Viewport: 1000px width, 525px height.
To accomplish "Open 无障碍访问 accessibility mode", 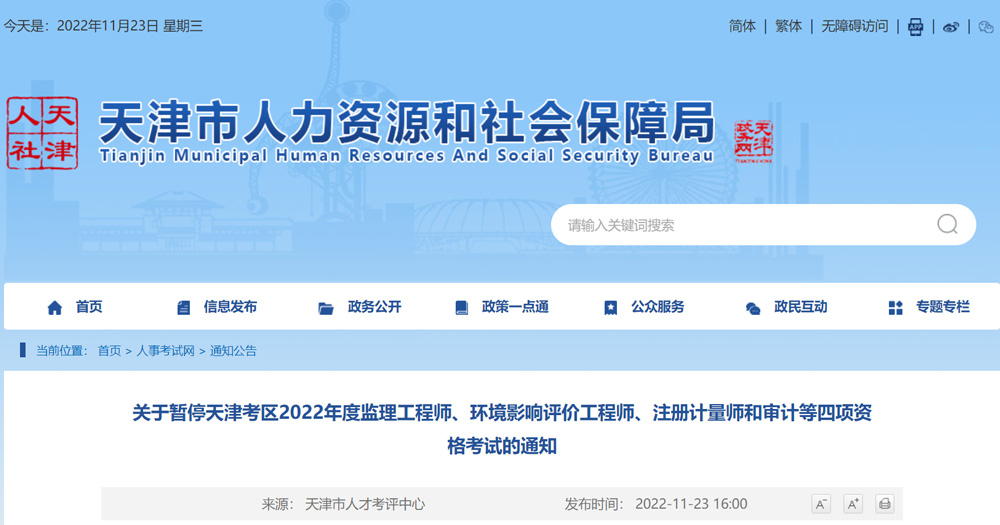I will (x=855, y=26).
